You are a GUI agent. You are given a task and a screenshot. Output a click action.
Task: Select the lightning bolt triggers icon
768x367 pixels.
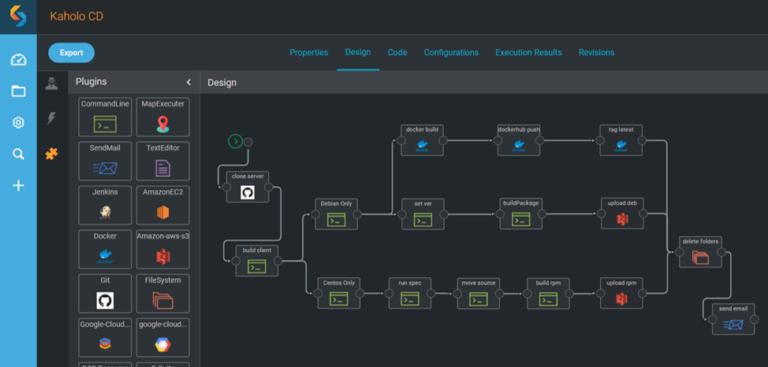[51, 118]
